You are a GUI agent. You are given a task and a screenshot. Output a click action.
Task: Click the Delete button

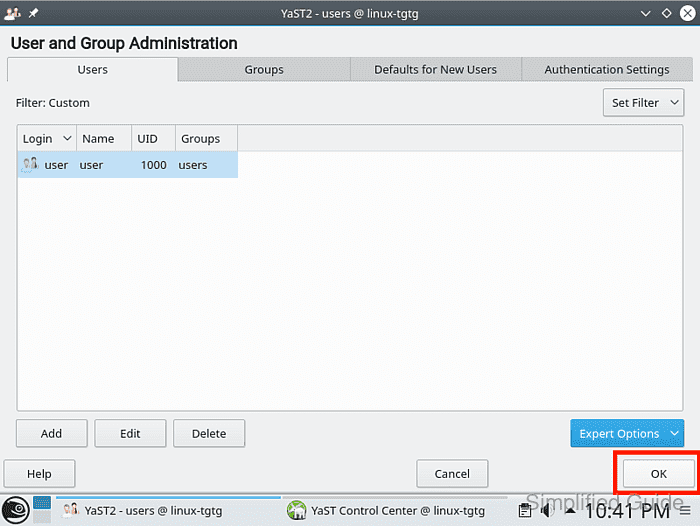click(209, 433)
